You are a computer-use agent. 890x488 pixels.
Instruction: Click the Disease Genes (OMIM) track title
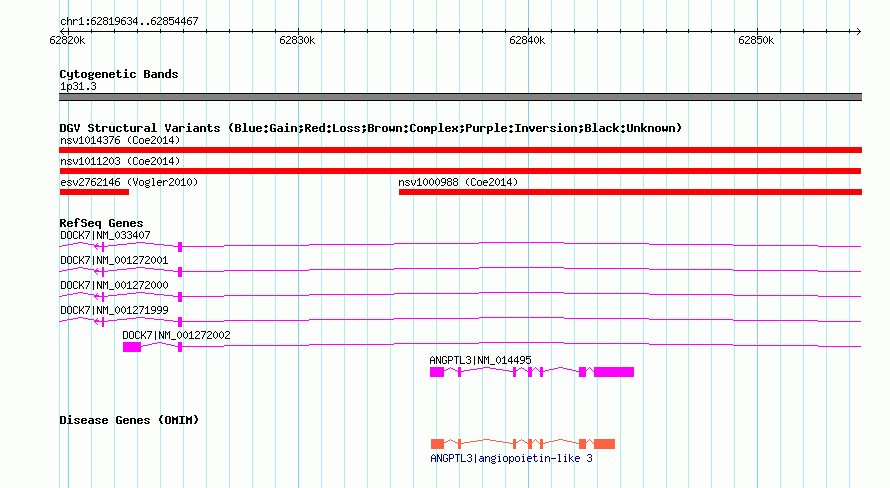(x=129, y=420)
